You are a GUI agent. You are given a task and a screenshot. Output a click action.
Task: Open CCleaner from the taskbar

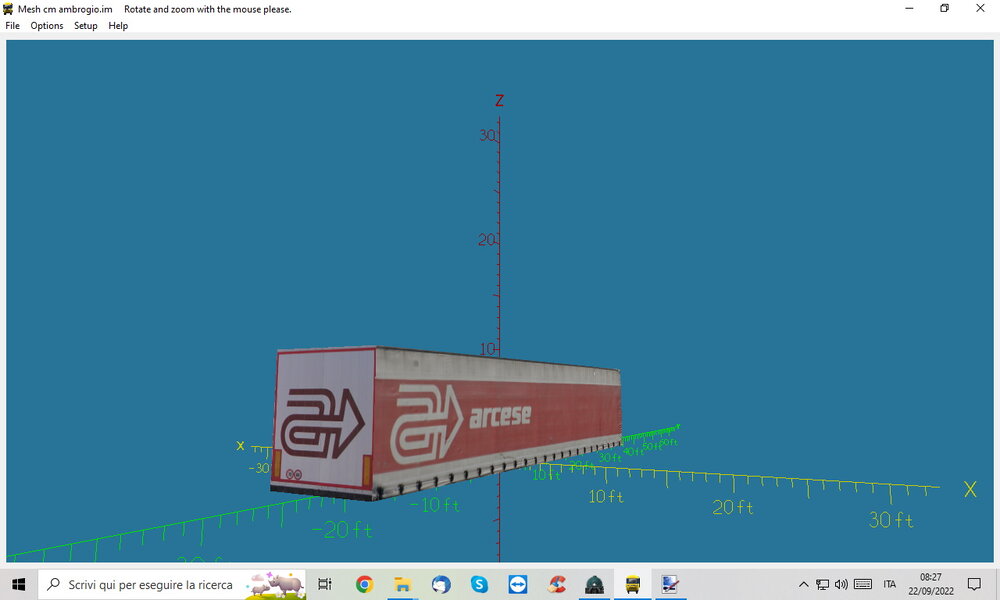pyautogui.click(x=556, y=584)
